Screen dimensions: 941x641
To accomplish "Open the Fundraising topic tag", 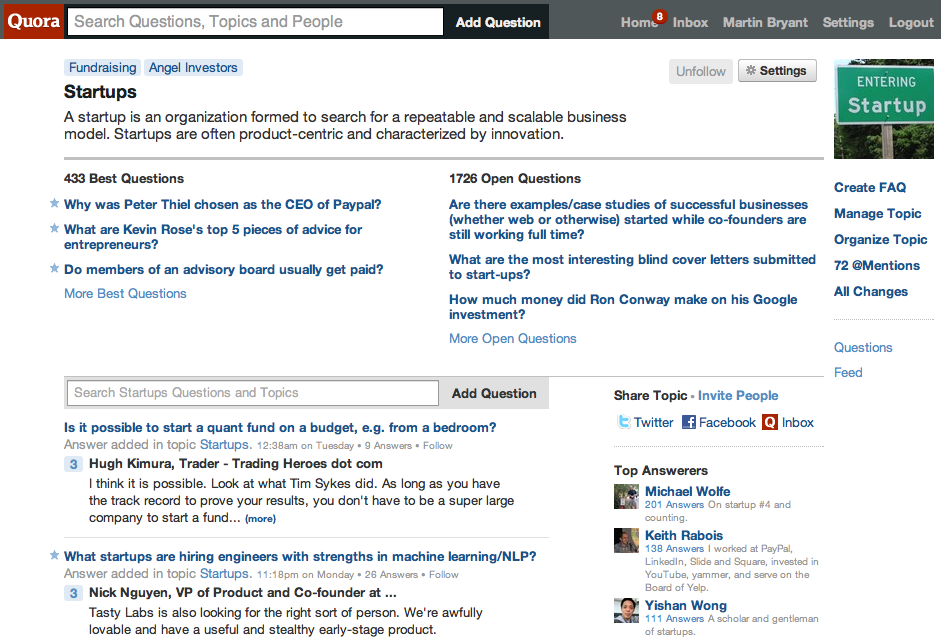I will tap(103, 67).
